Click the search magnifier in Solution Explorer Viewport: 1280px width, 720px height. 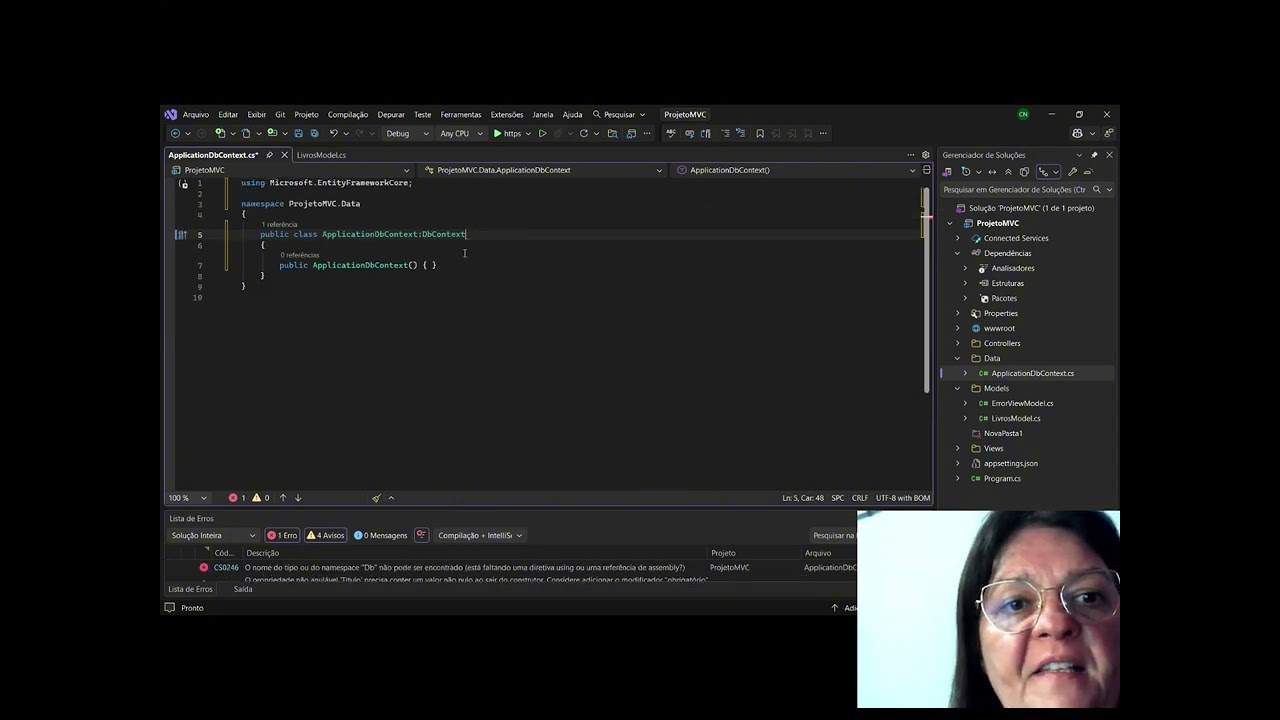pos(1097,189)
